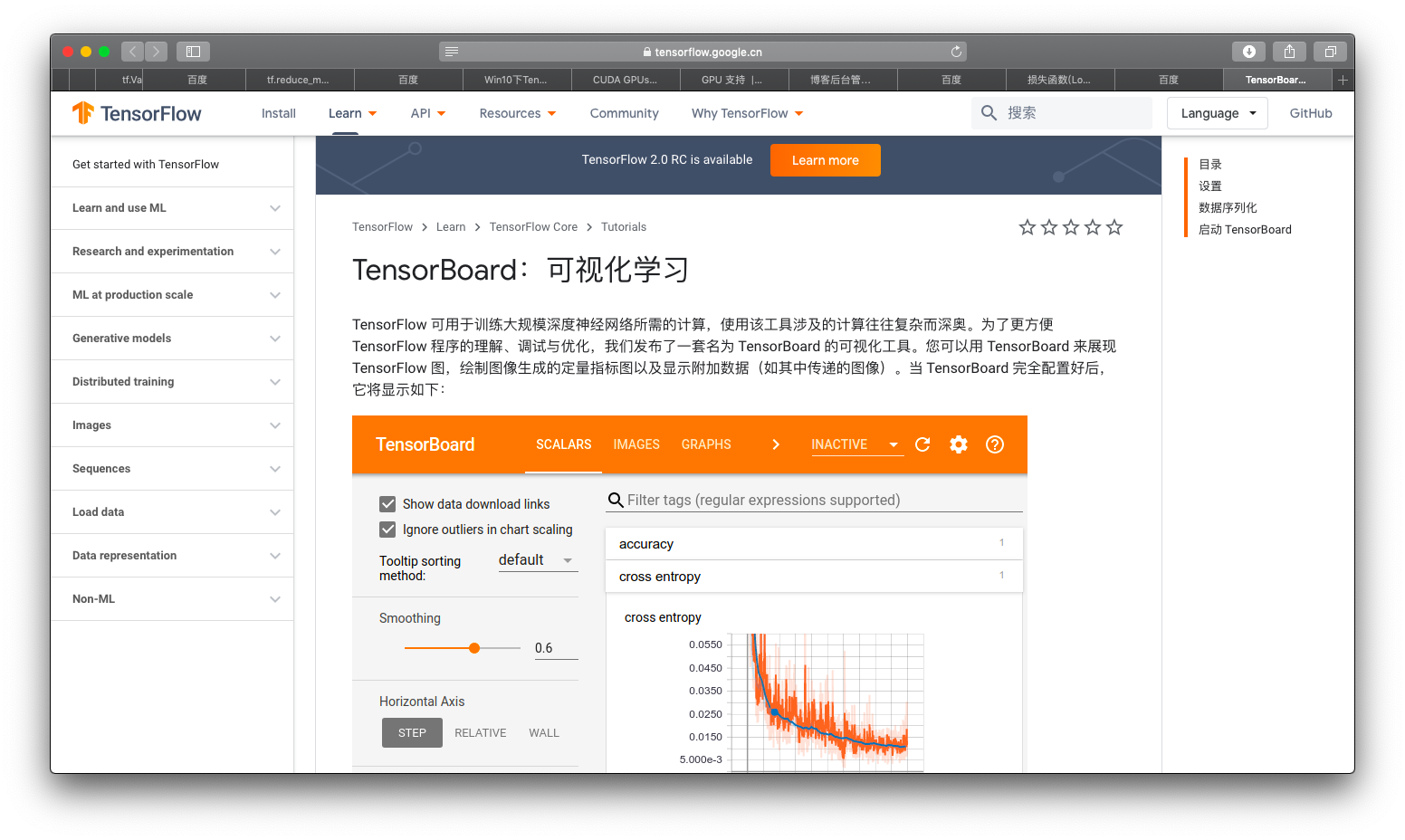The width and height of the screenshot is (1405, 840).
Task: Go forward with the Safari forward arrow
Action: coord(156,52)
